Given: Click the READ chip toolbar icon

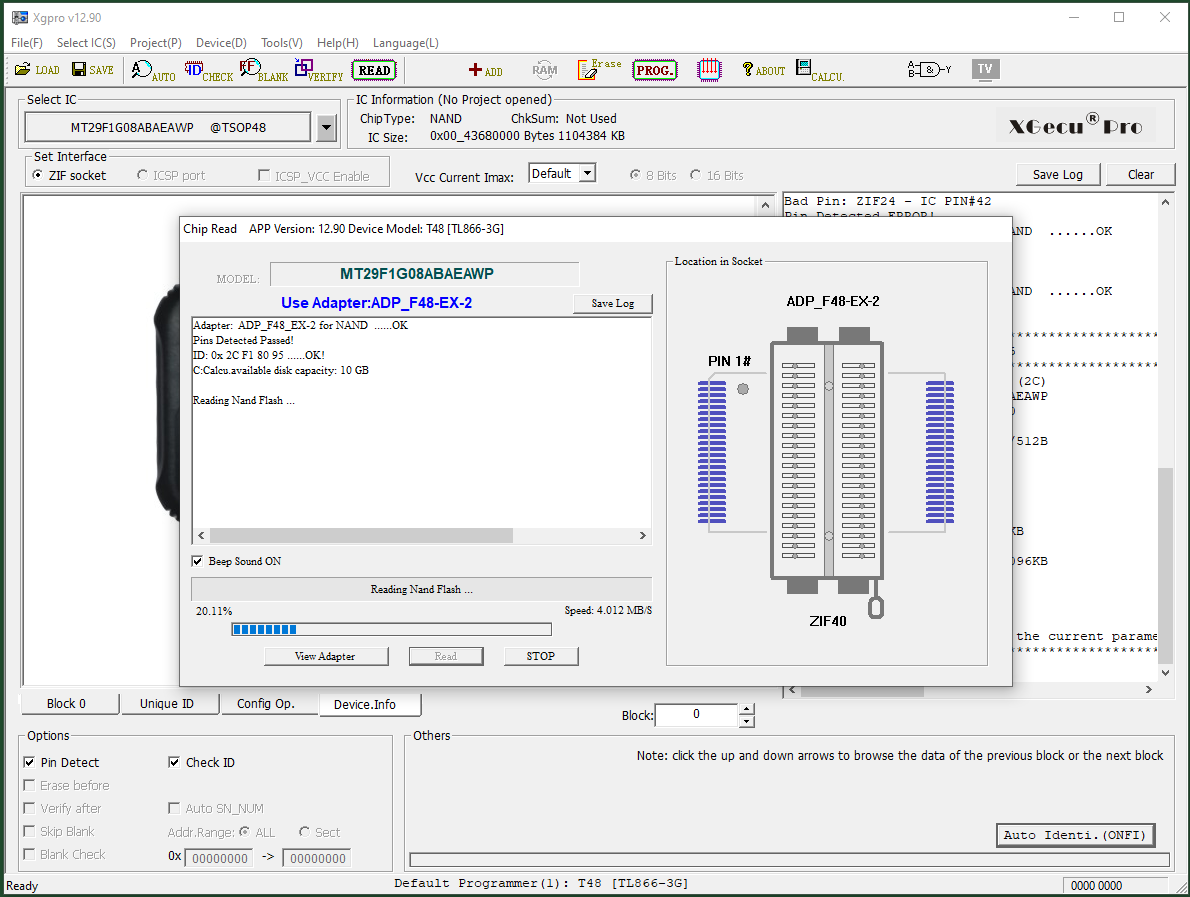Looking at the screenshot, I should click(374, 71).
